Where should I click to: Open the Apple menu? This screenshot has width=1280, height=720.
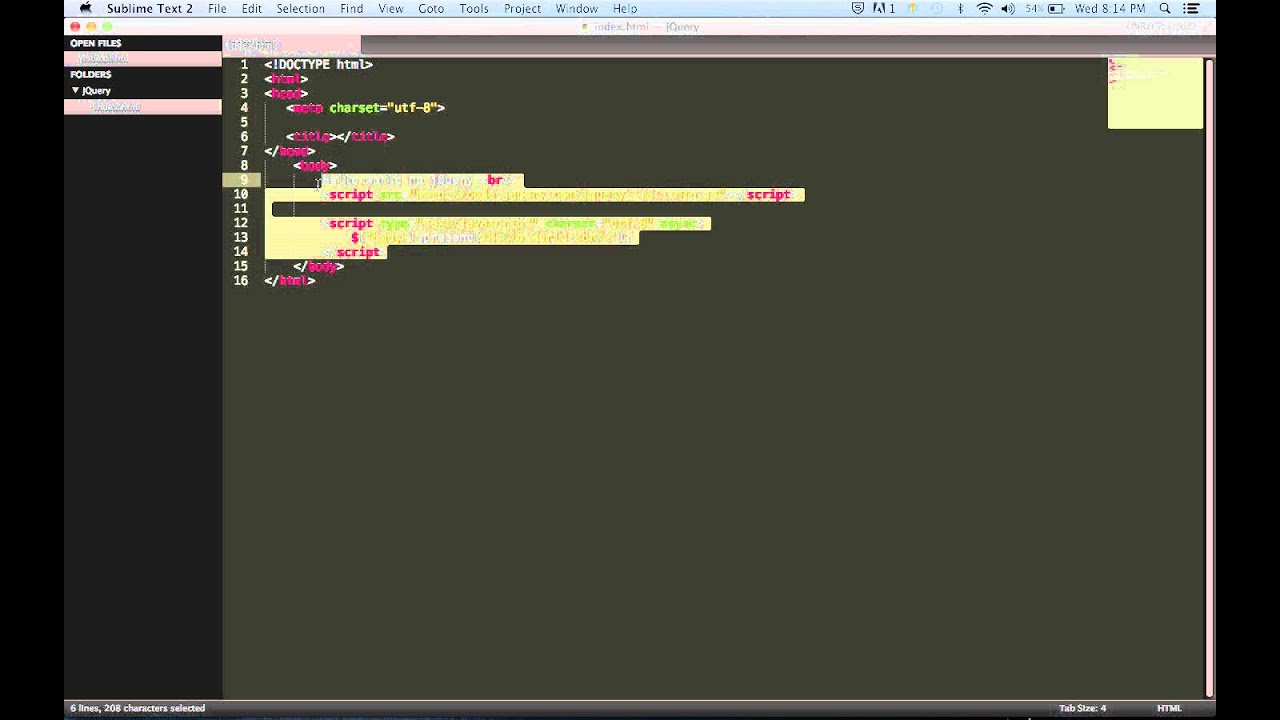tap(85, 8)
